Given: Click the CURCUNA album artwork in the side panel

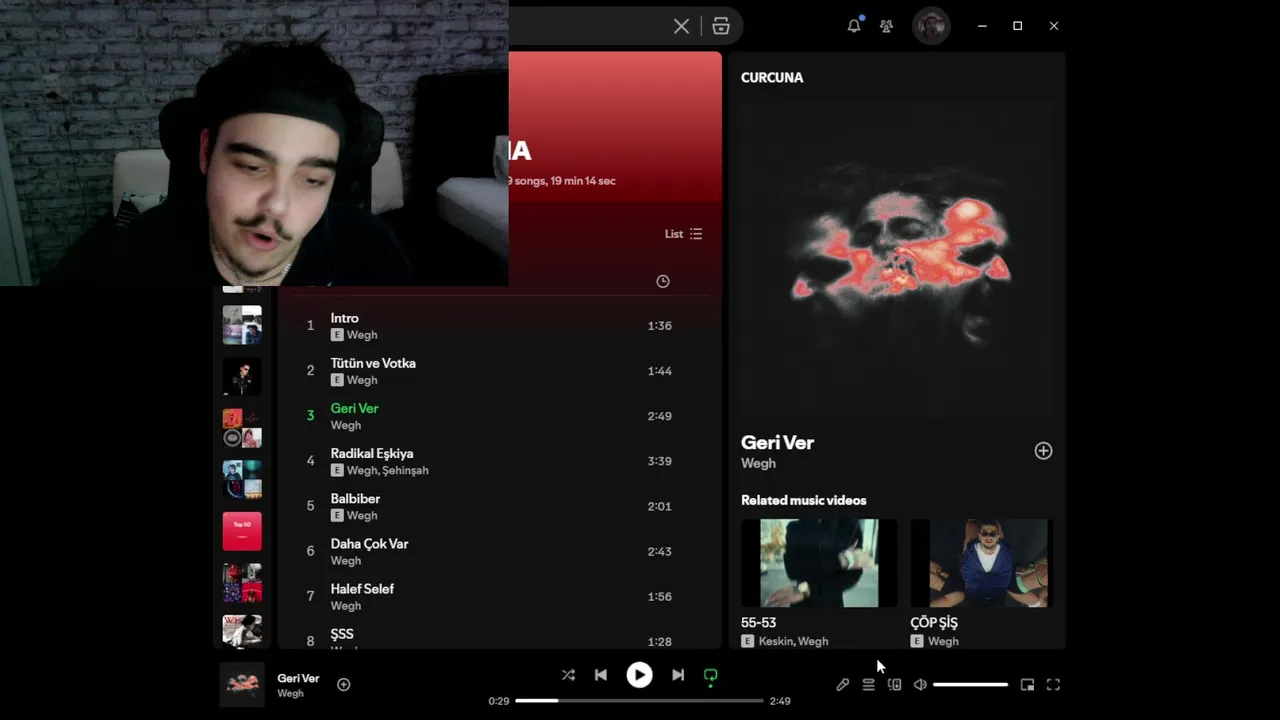Looking at the screenshot, I should pos(897,259).
